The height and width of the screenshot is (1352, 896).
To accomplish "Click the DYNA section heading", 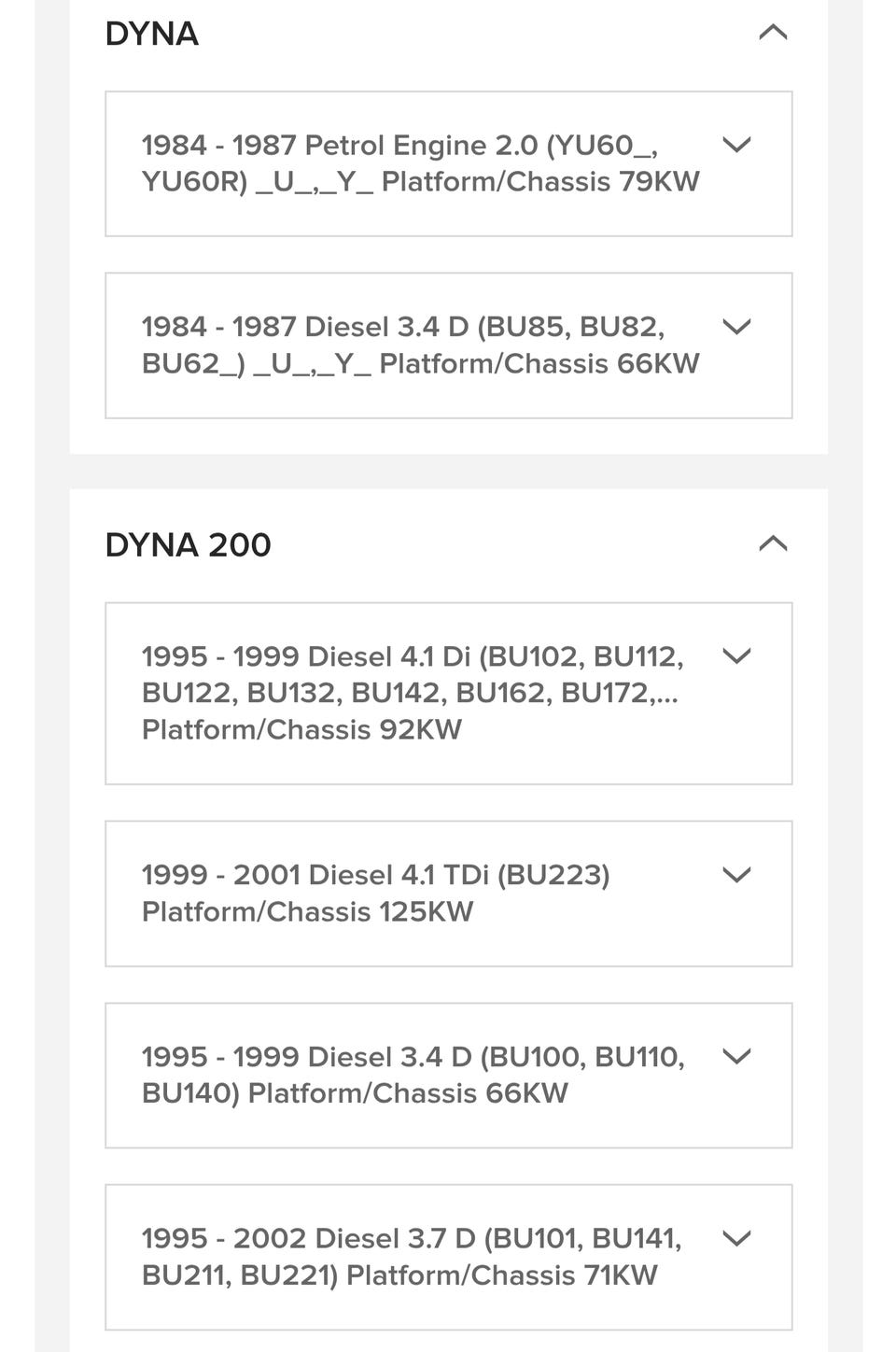I will tap(152, 34).
